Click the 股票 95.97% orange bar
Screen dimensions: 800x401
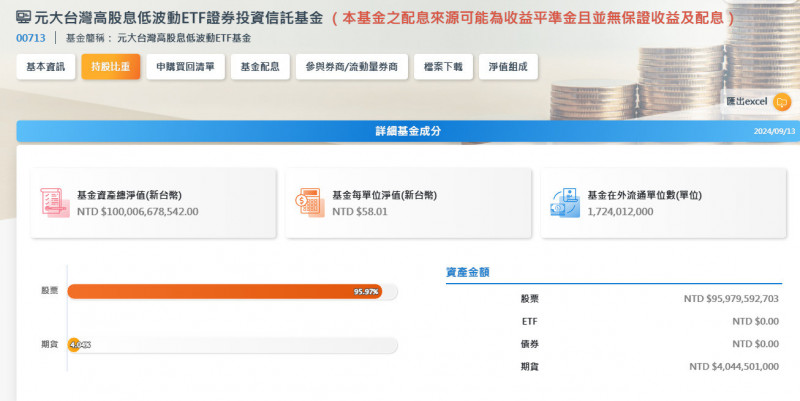224,291
